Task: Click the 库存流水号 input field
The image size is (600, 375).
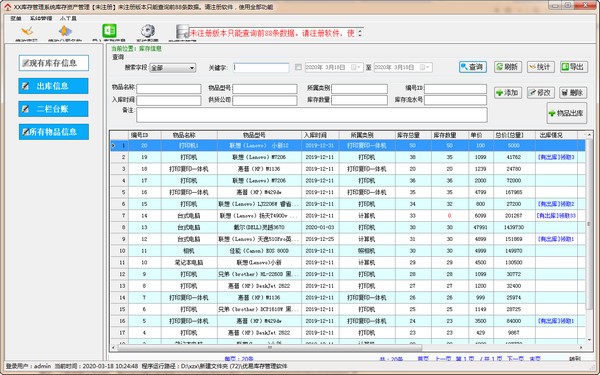Action: (455, 100)
